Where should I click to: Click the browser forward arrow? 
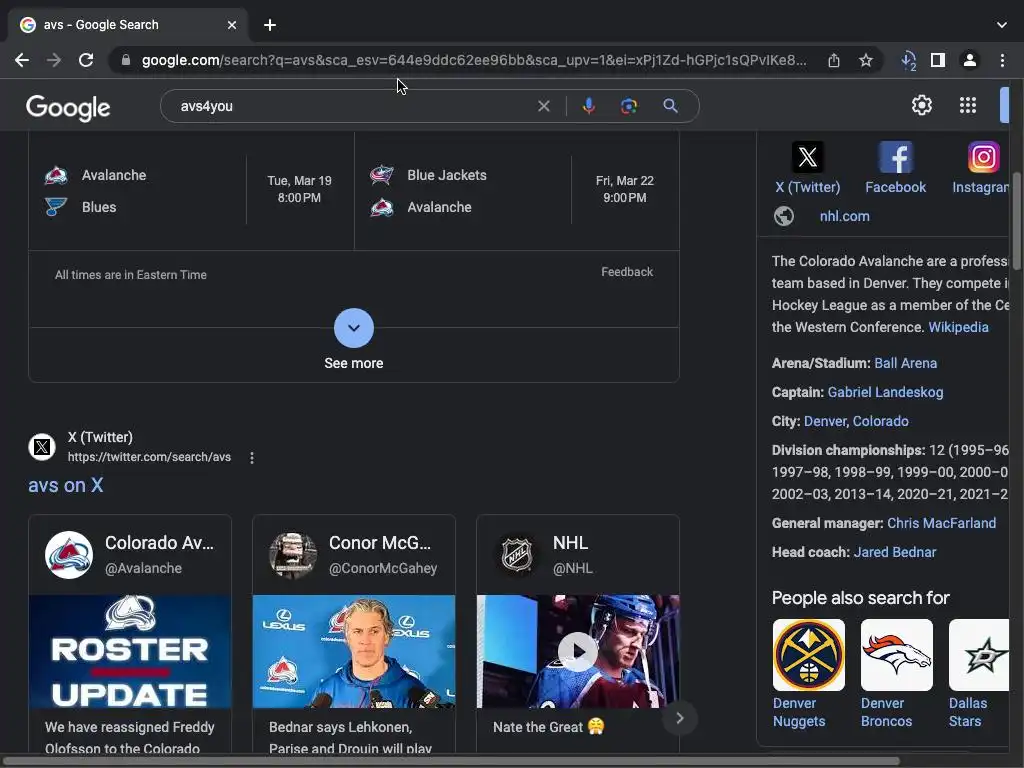pyautogui.click(x=54, y=60)
